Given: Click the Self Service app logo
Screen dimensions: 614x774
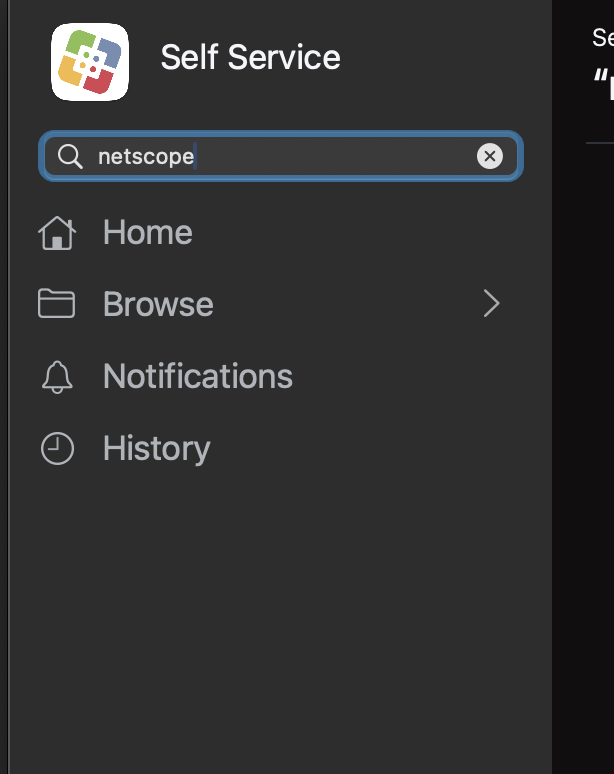Looking at the screenshot, I should pyautogui.click(x=90, y=62).
